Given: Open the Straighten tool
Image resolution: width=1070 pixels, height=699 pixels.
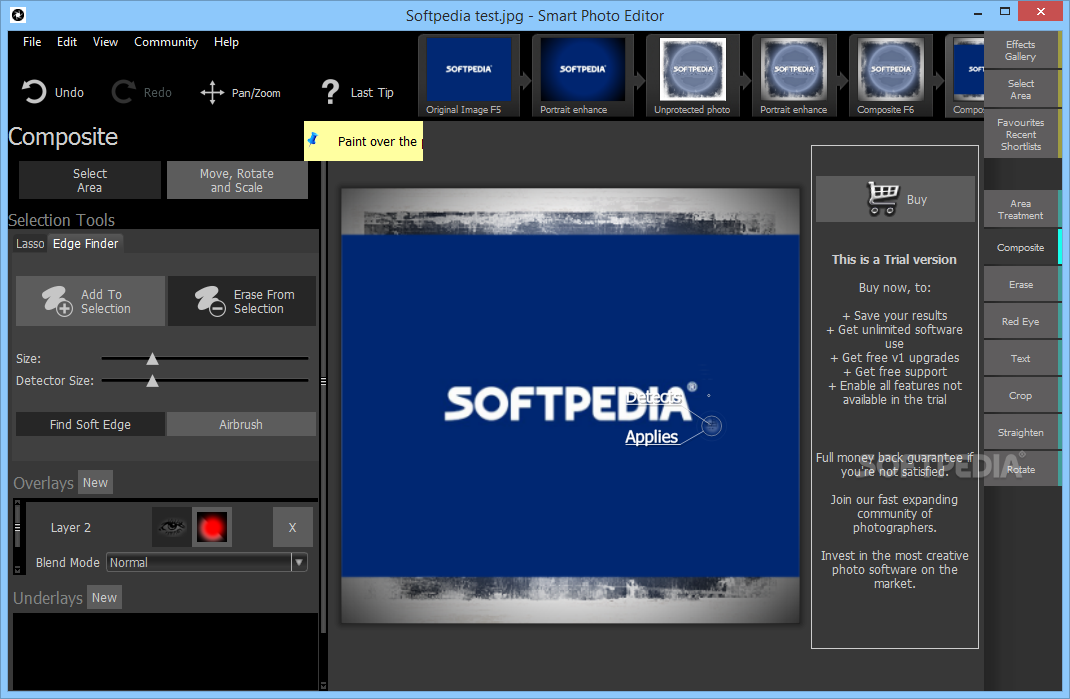Looking at the screenshot, I should click(x=1020, y=433).
